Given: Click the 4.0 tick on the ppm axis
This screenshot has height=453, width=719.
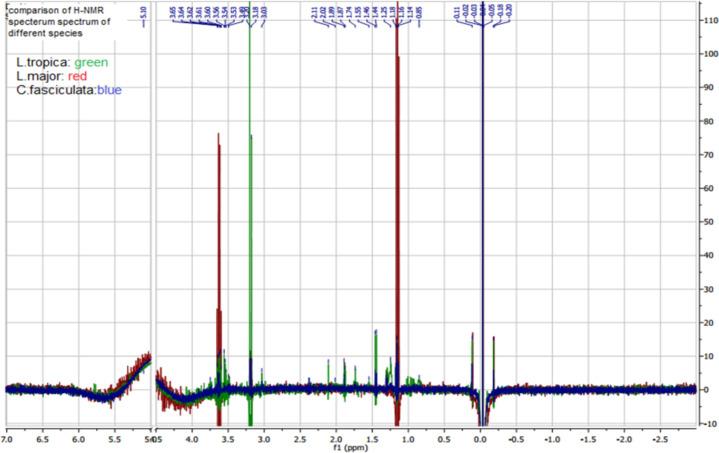Looking at the screenshot, I should 192,439.
